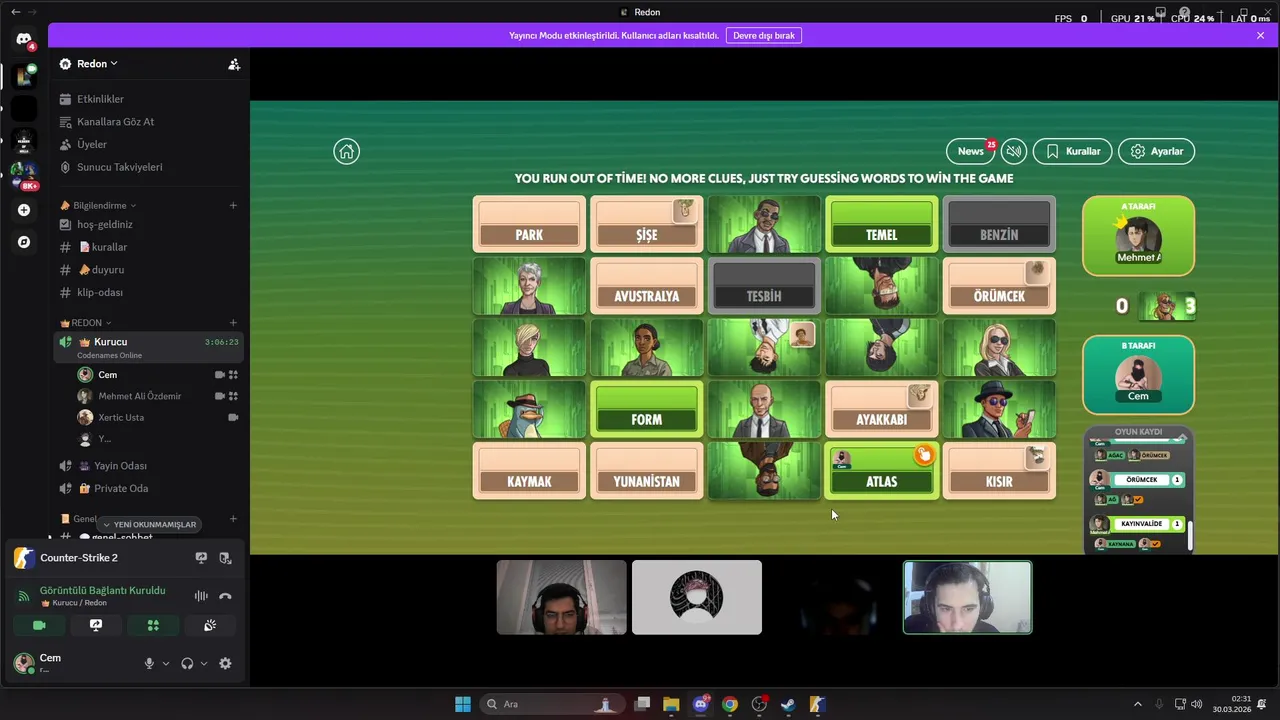
Task: Select the KISIR word card
Action: point(999,471)
